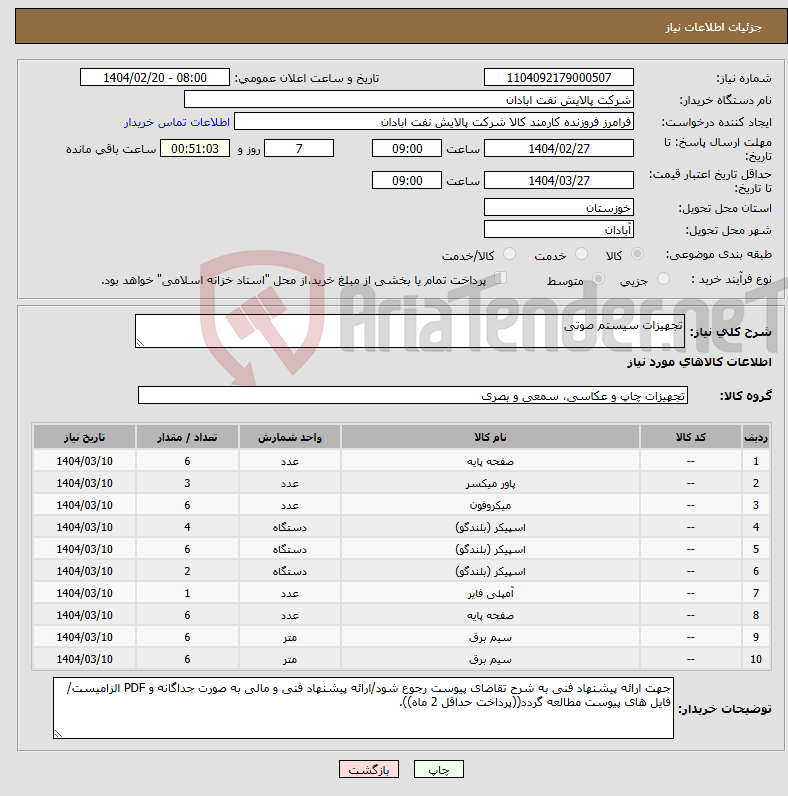Click the ردیف column header
The image size is (788, 796).
click(x=756, y=438)
